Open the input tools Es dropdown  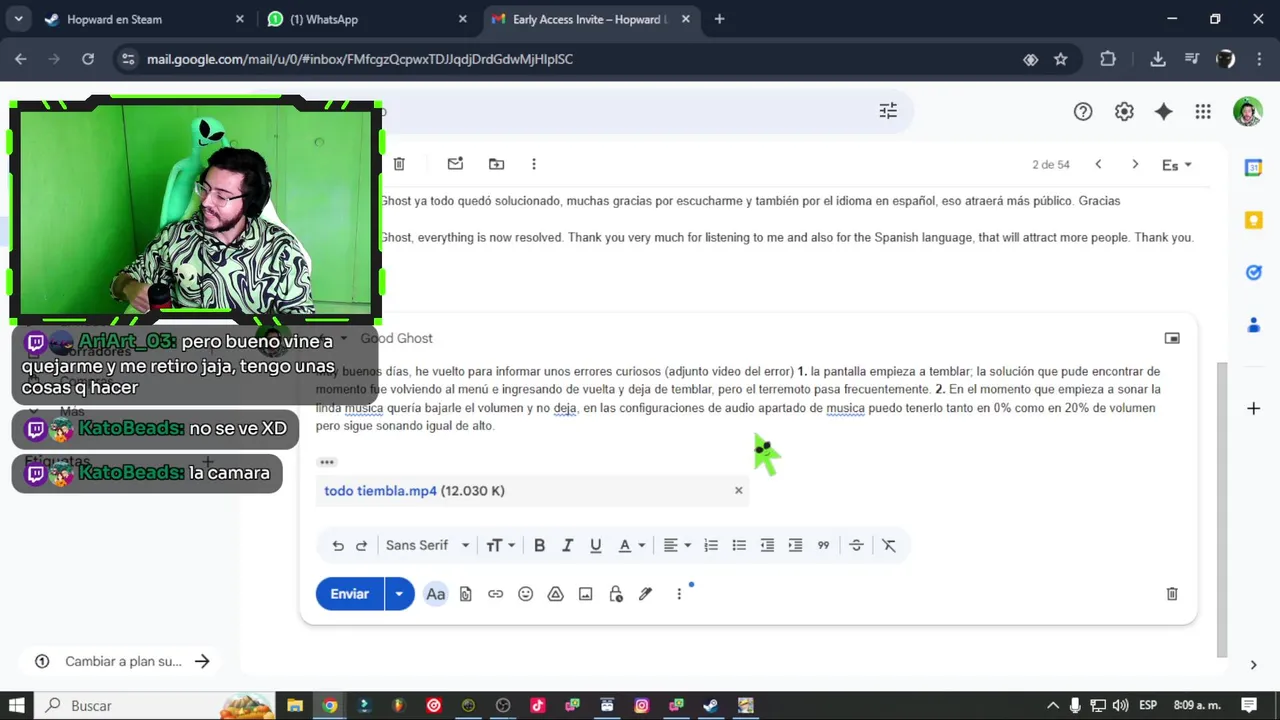[1177, 165]
